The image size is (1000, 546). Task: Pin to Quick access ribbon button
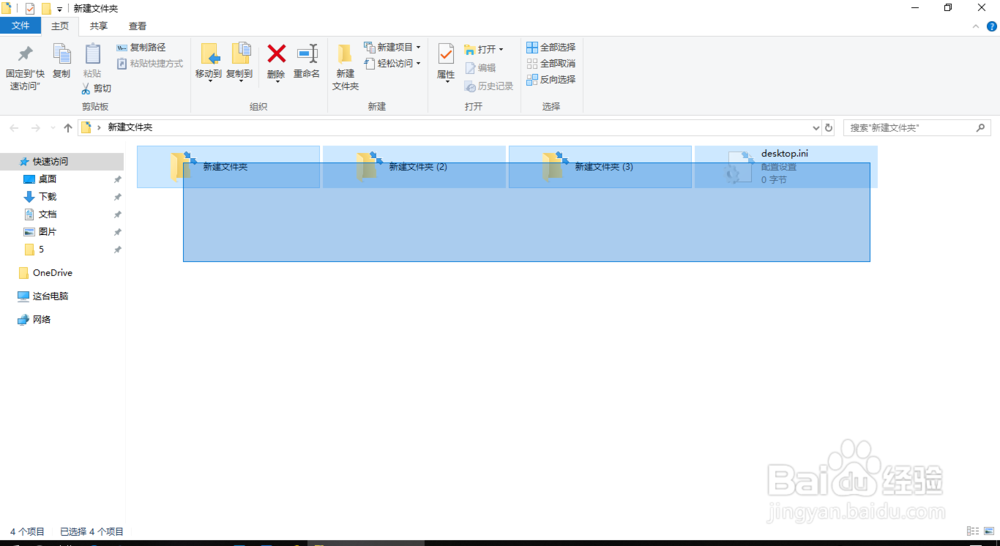25,68
